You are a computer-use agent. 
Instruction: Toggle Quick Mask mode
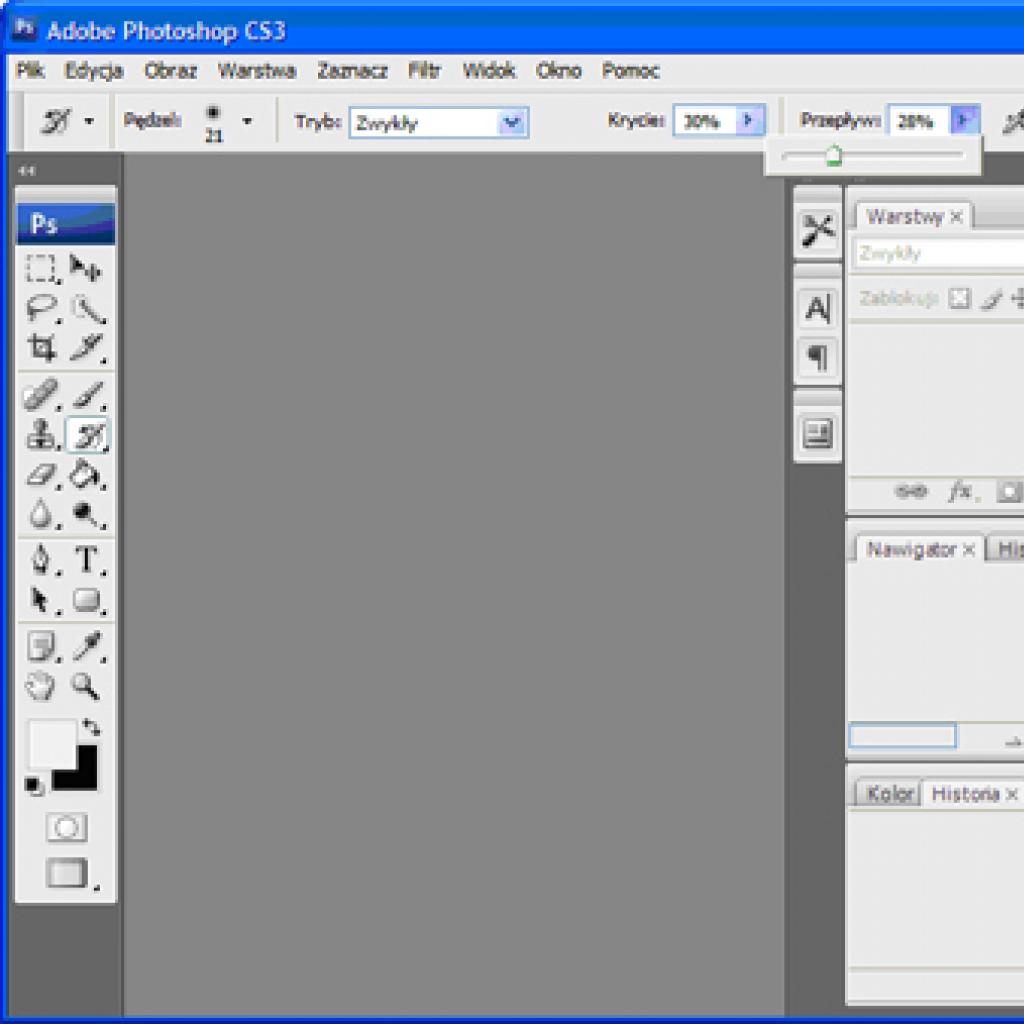[x=66, y=827]
